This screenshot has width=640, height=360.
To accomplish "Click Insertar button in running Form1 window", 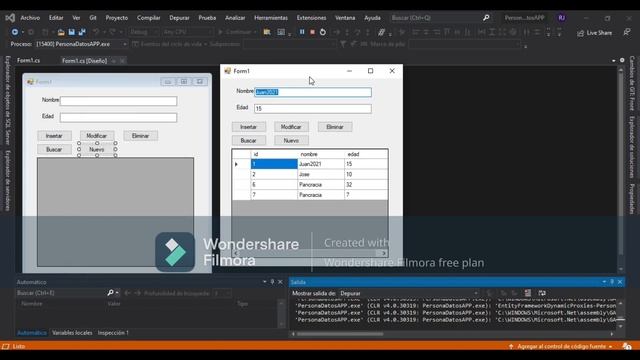I will click(x=249, y=127).
